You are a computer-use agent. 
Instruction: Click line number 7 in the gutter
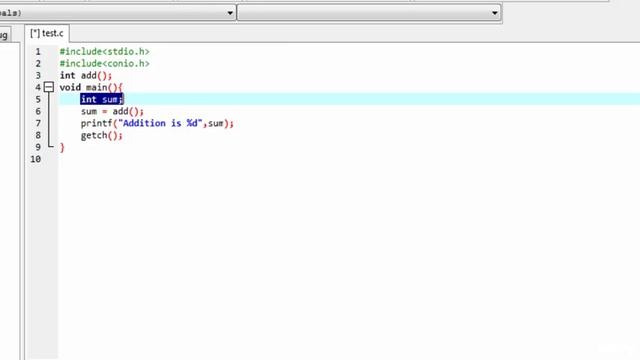tap(38, 123)
